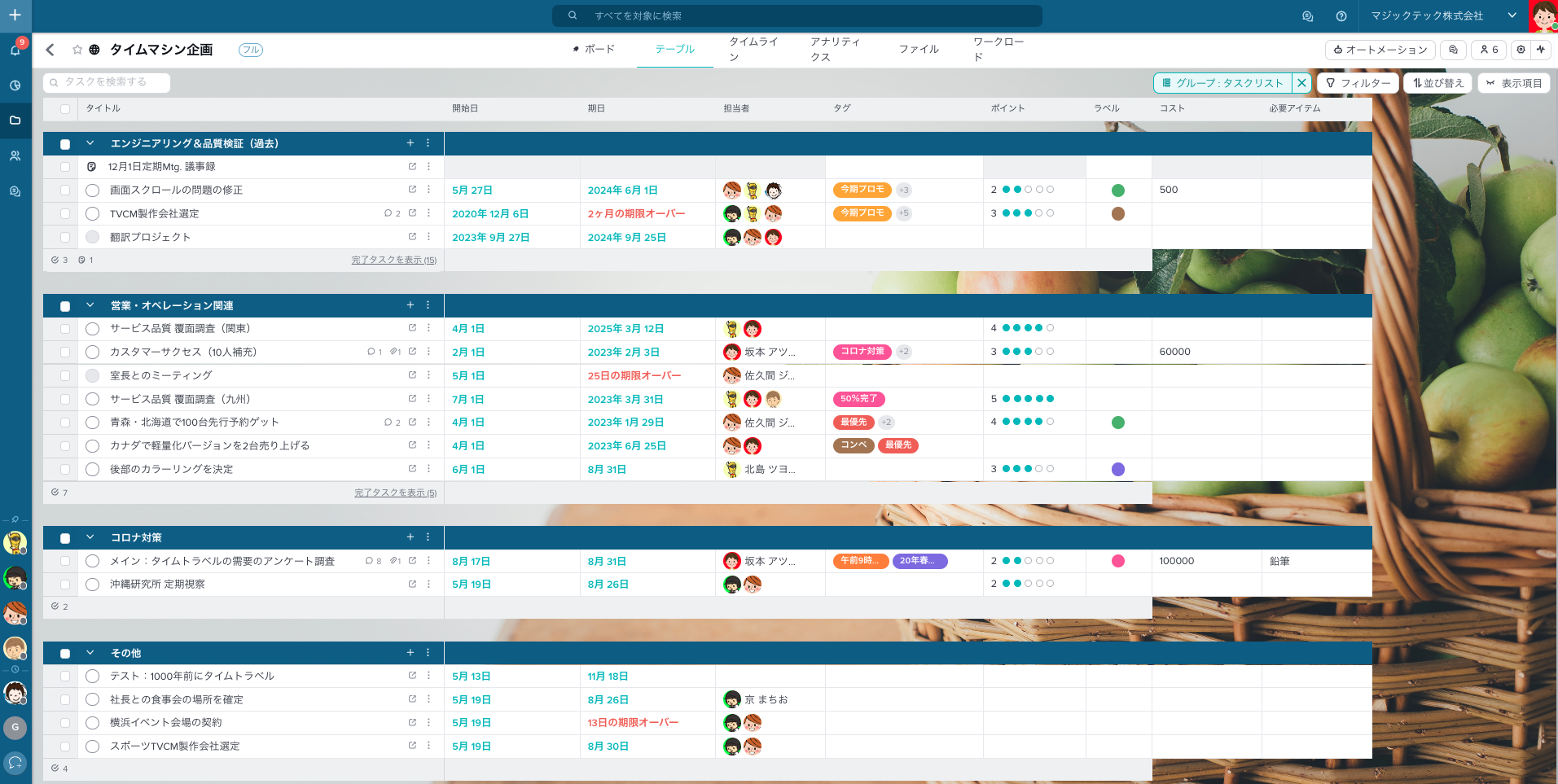
Task: Click the pink label dot on アンケート調査 row
Action: 1118,561
